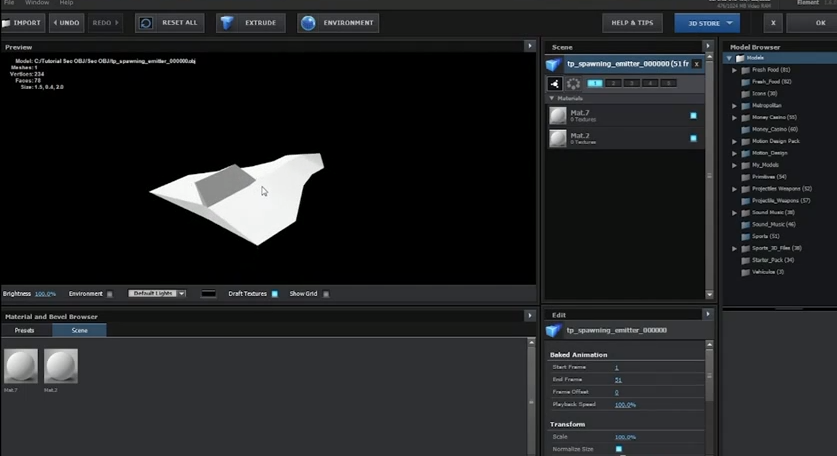Image resolution: width=837 pixels, height=456 pixels.
Task: Enable the Show Grid checkbox
Action: pos(326,294)
